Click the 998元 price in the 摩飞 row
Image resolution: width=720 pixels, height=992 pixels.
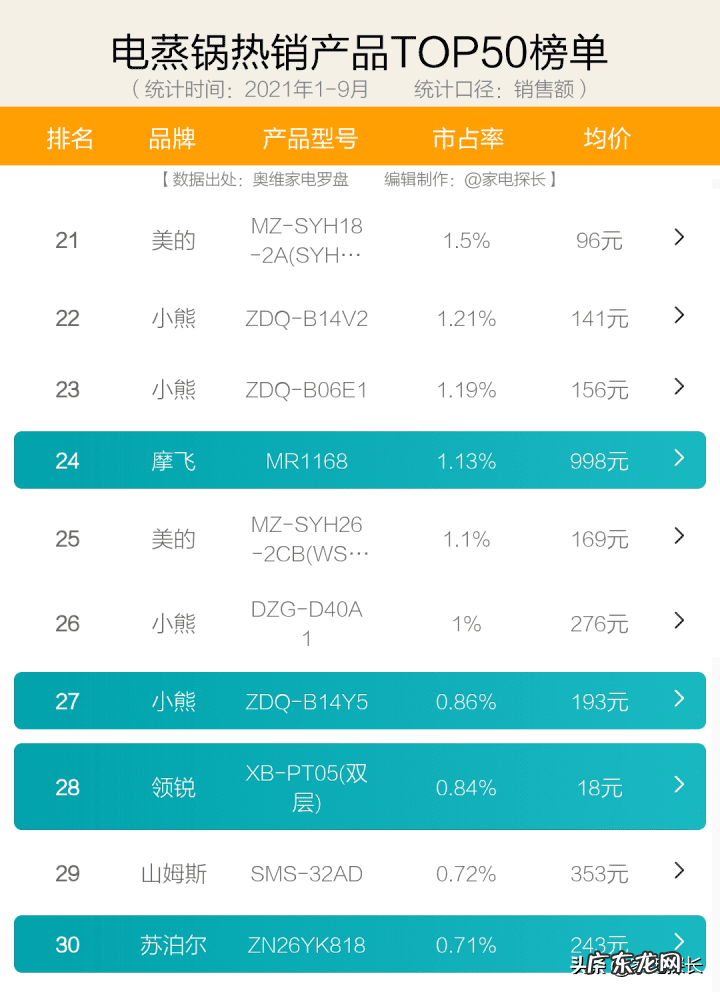(599, 461)
